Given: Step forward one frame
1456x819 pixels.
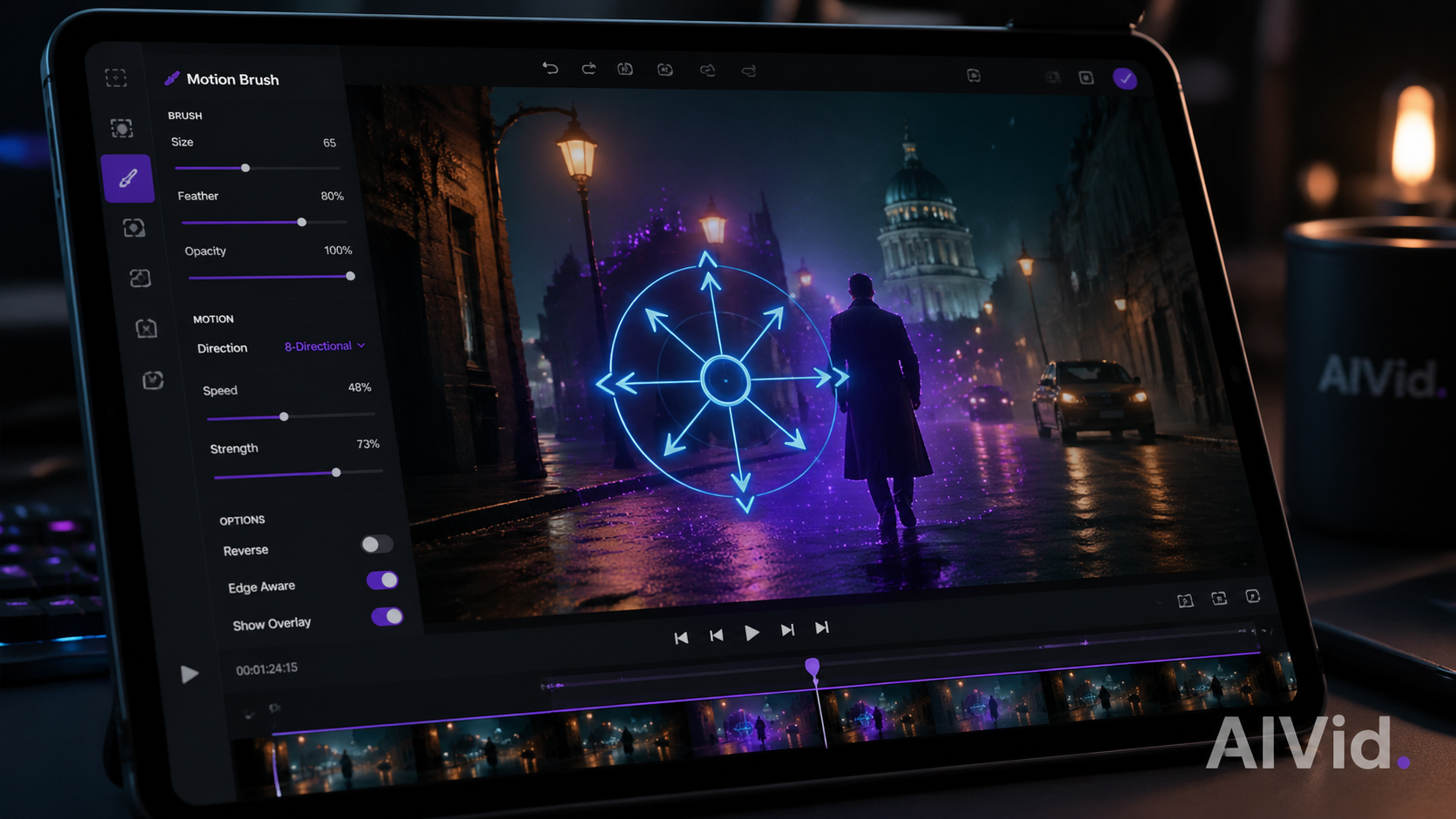Looking at the screenshot, I should coord(787,630).
